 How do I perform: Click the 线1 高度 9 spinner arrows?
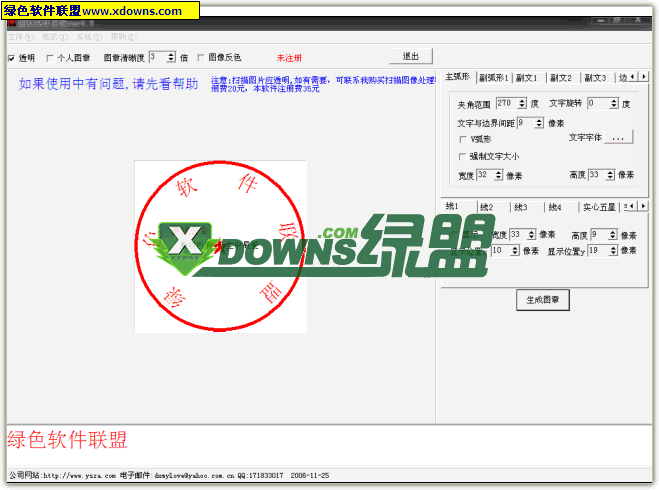[x=613, y=234]
